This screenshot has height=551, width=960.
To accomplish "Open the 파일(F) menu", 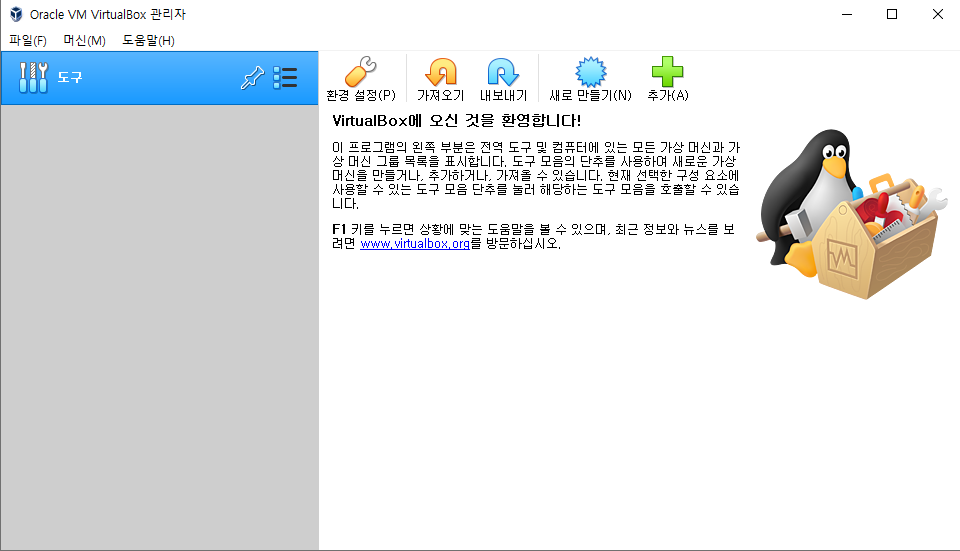I will point(28,40).
